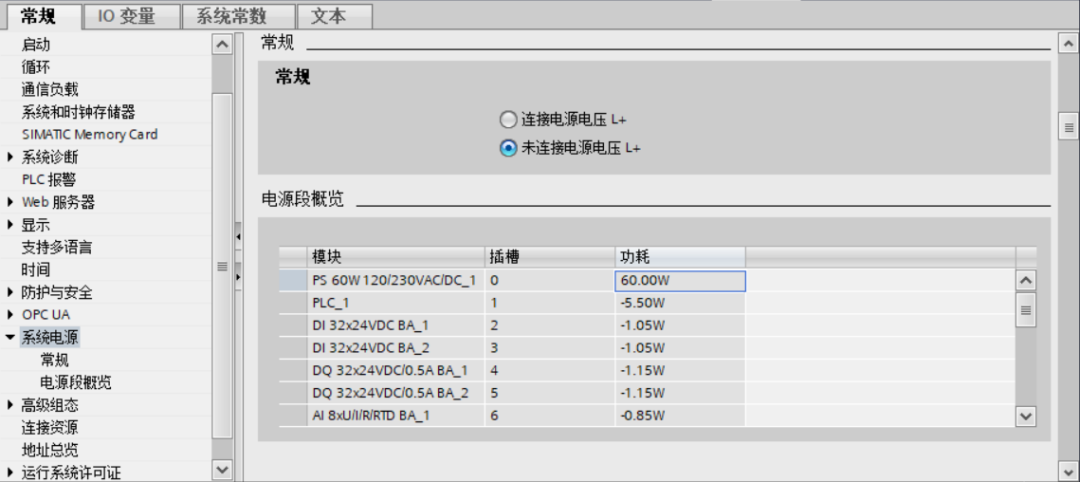Select 支持多语言 in navigation tree

coord(56,247)
